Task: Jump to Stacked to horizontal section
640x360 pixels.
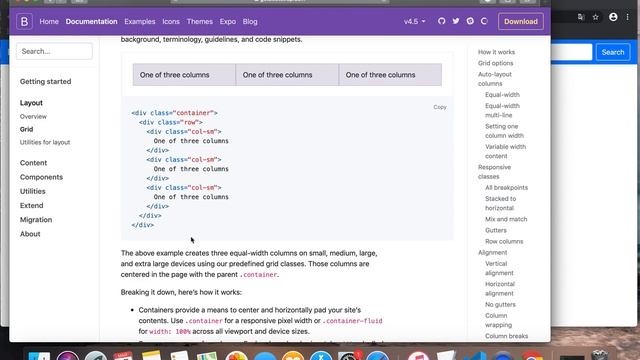Action: coord(500,203)
